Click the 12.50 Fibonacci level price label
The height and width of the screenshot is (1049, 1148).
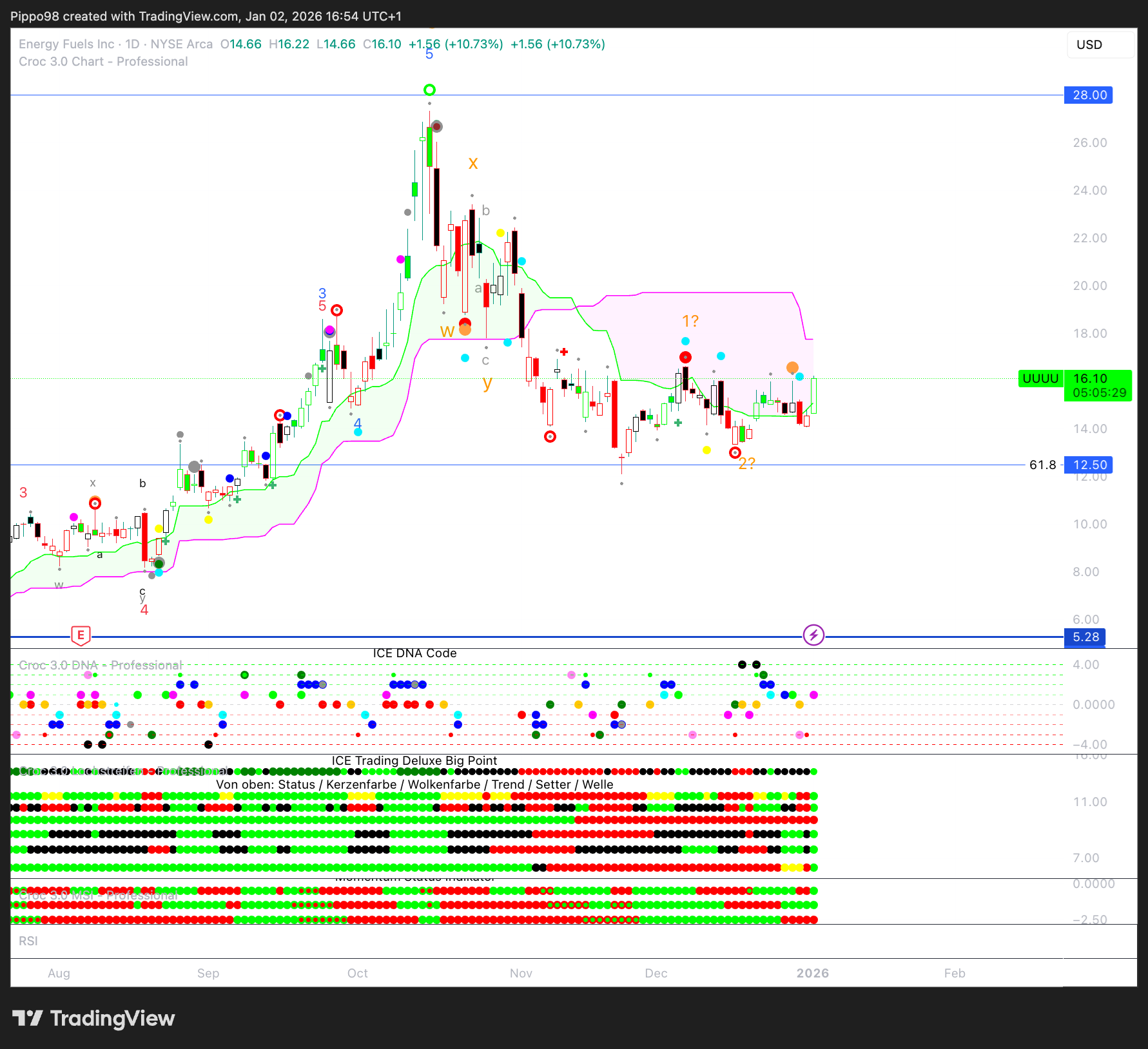coord(1089,465)
